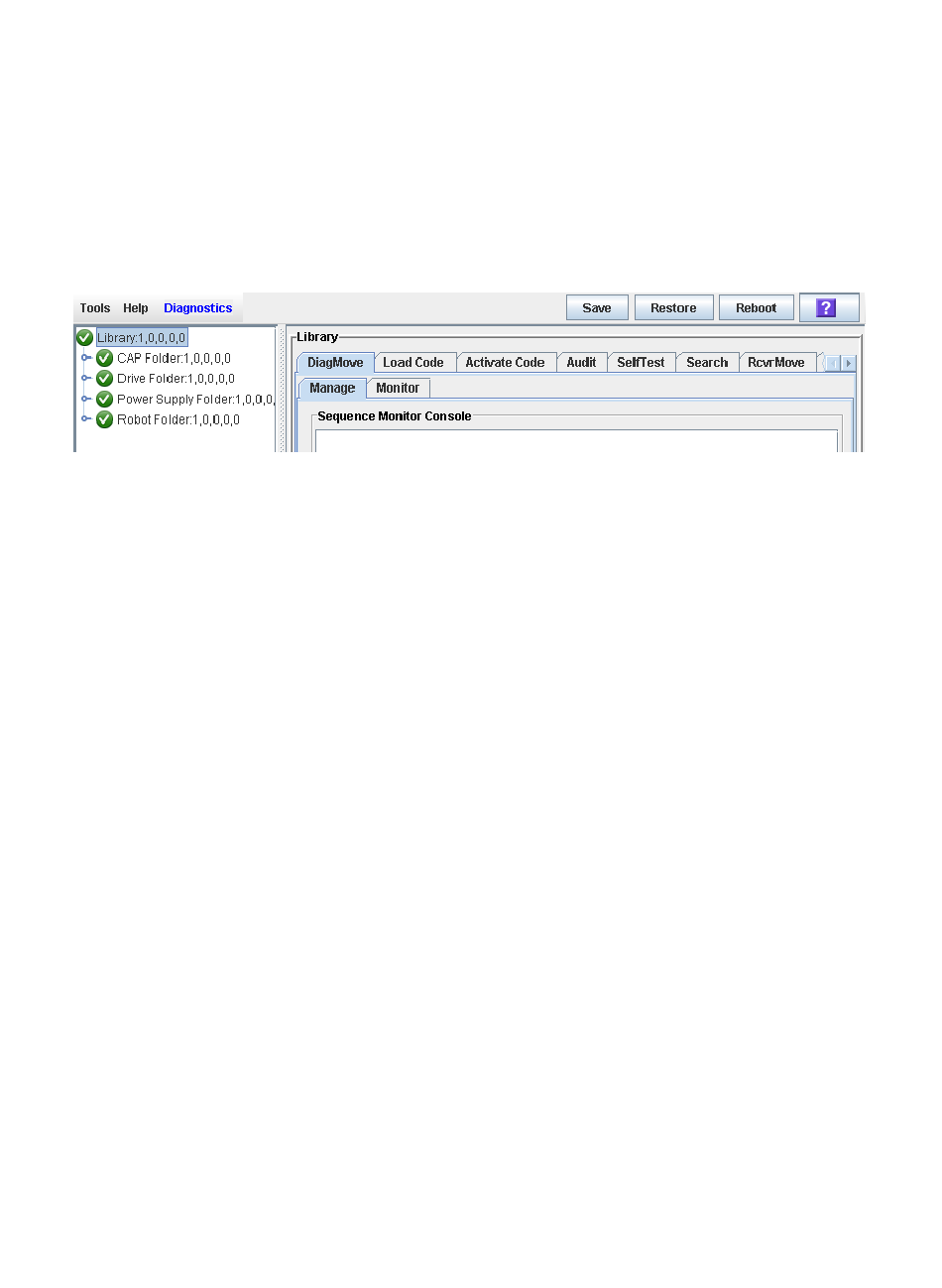Expand the Power Supply Folder node
The image size is (942, 1288).
[86, 399]
